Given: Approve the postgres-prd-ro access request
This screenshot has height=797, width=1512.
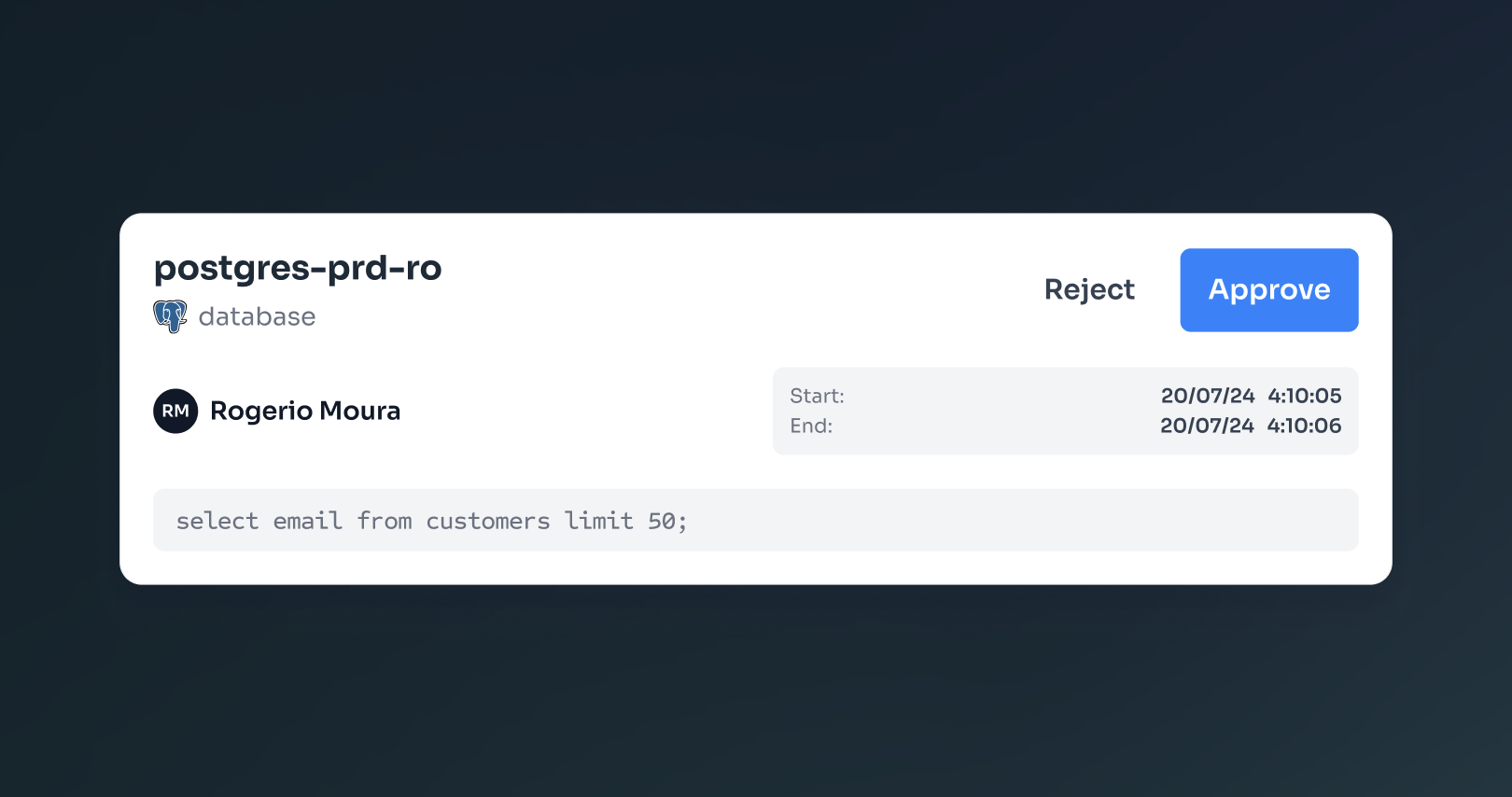Looking at the screenshot, I should (x=1268, y=289).
